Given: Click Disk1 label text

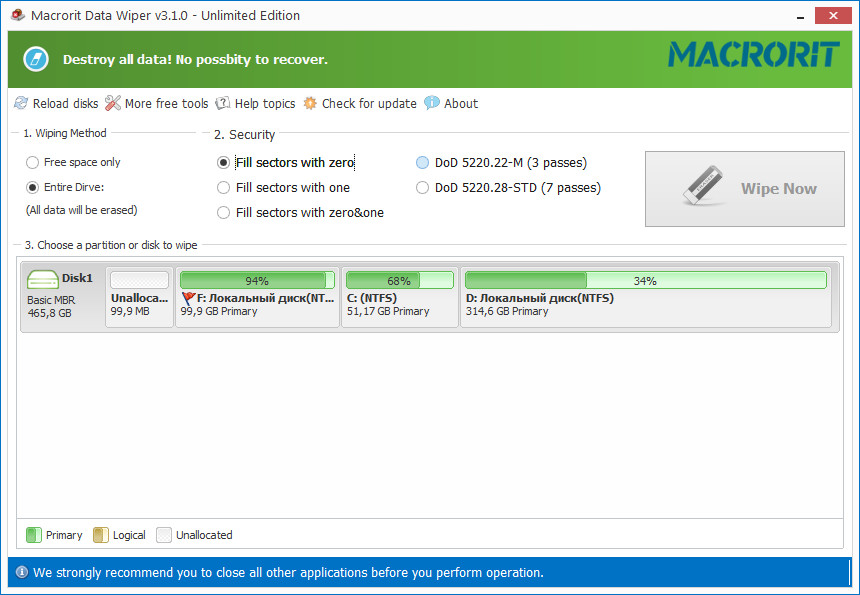Looking at the screenshot, I should click(77, 278).
